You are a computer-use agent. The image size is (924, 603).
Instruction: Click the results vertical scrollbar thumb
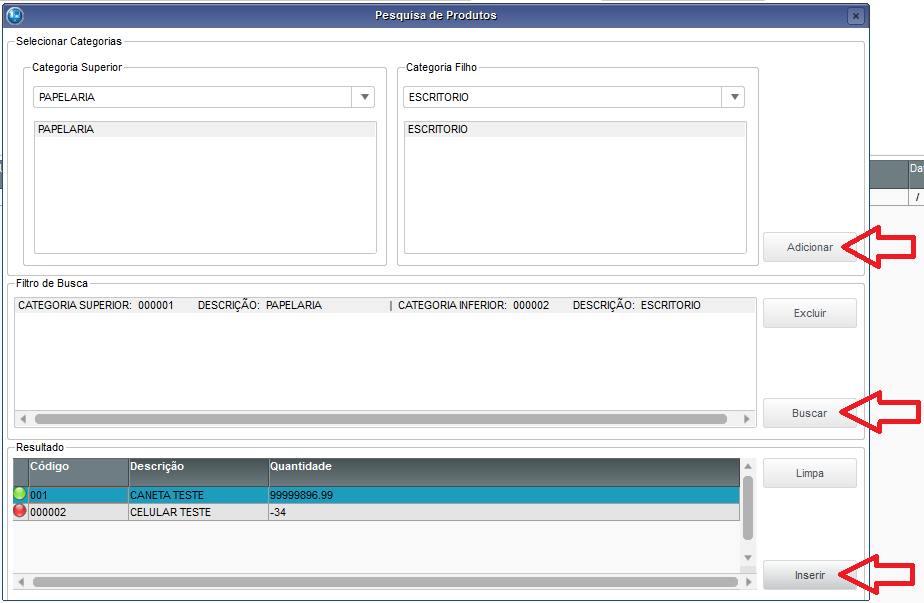click(x=748, y=508)
